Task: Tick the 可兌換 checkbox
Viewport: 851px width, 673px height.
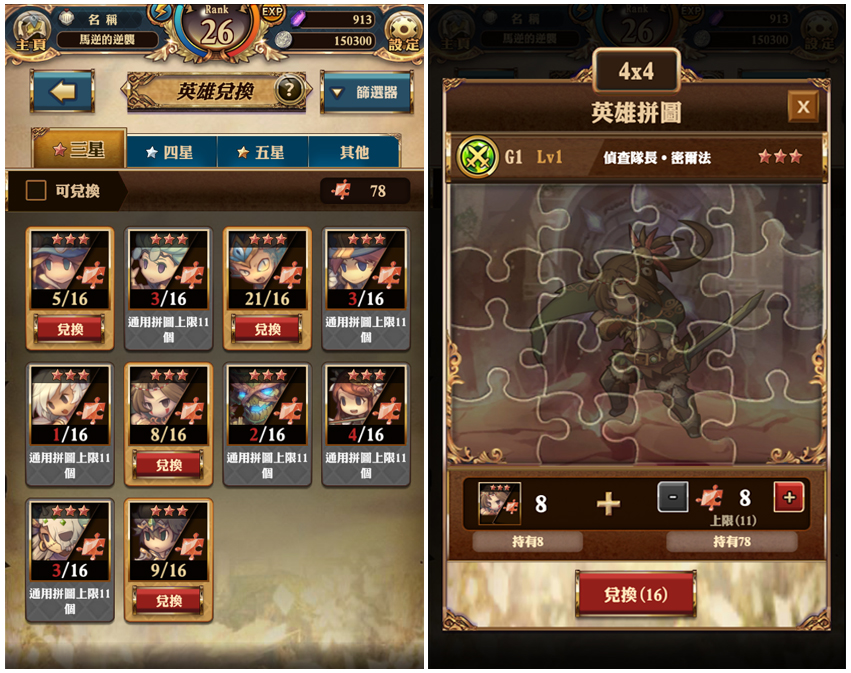Action: tap(36, 191)
